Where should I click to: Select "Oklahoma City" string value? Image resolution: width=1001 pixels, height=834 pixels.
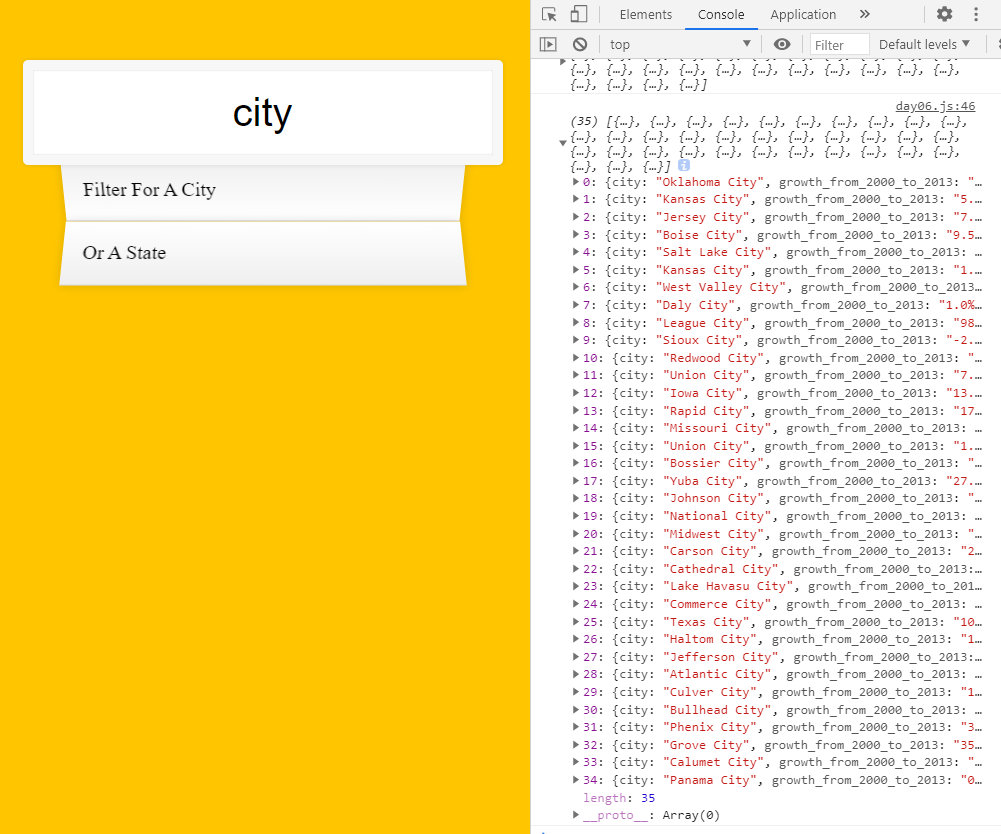tap(710, 182)
